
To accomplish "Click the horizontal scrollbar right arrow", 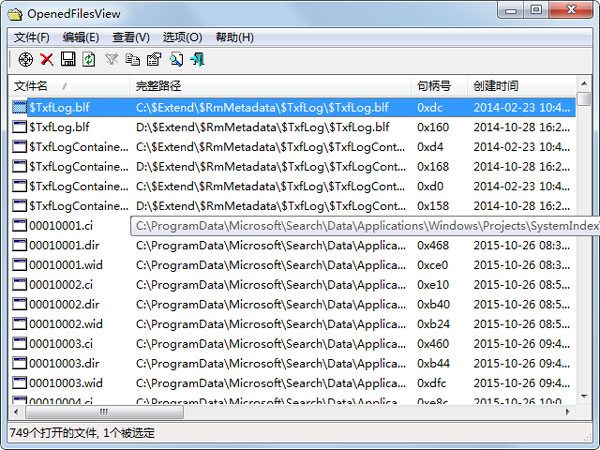I will point(567,412).
